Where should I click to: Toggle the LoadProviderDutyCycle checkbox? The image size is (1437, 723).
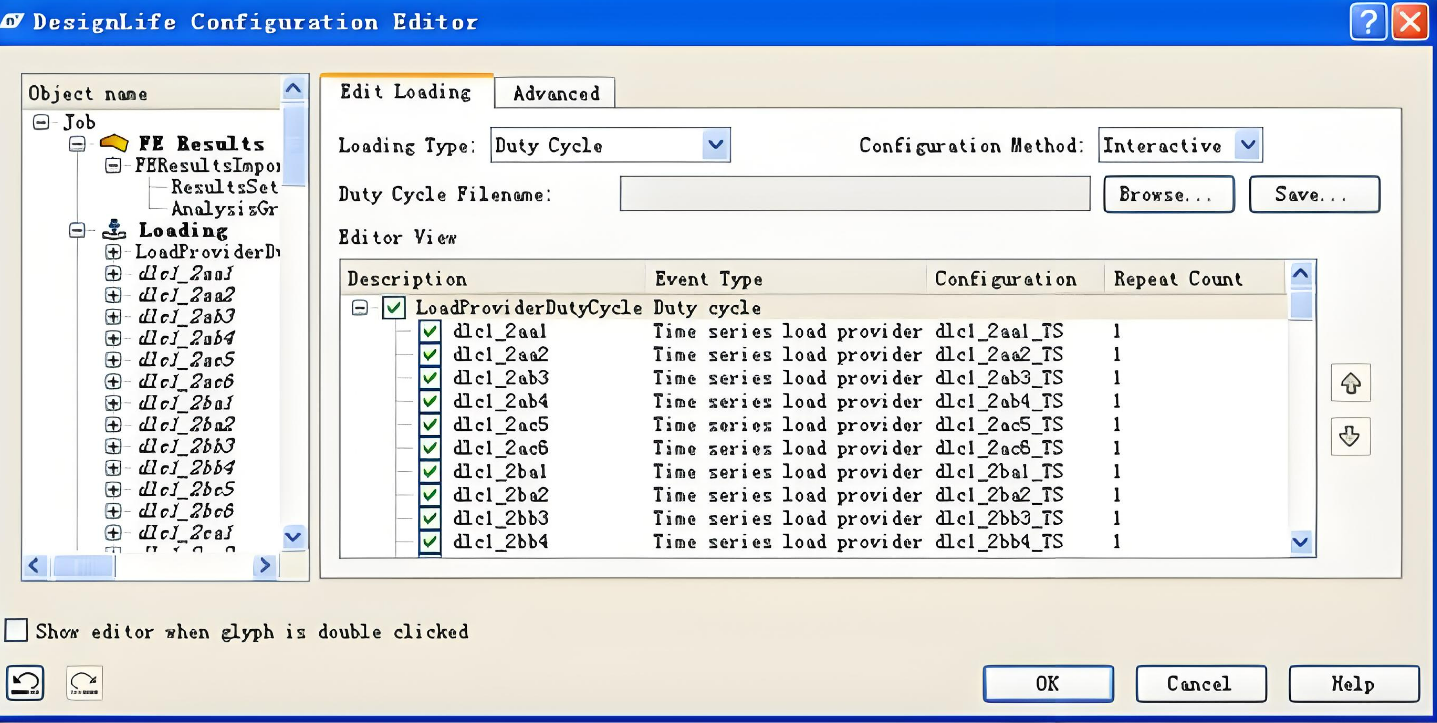[x=394, y=308]
